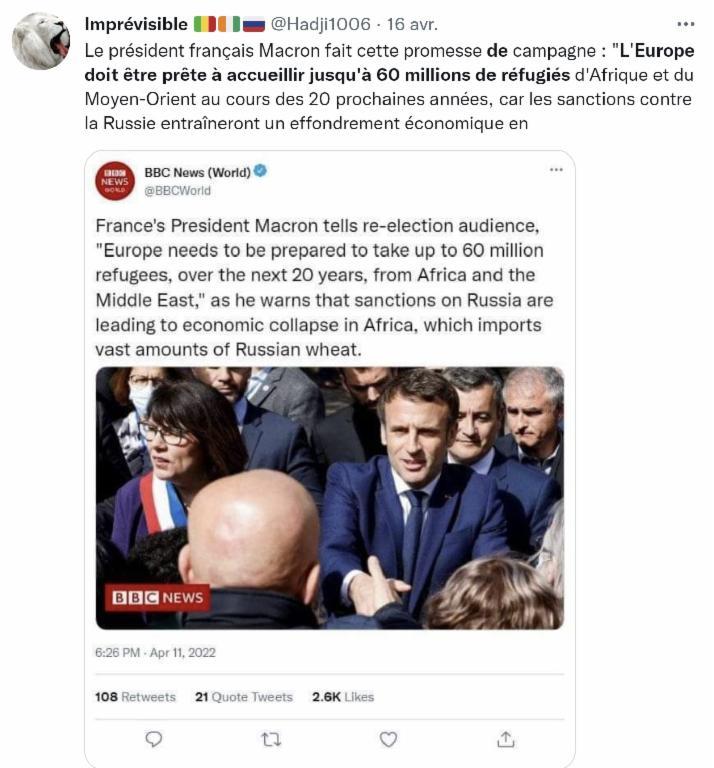Open the Imprévisible display name

click(x=136, y=24)
